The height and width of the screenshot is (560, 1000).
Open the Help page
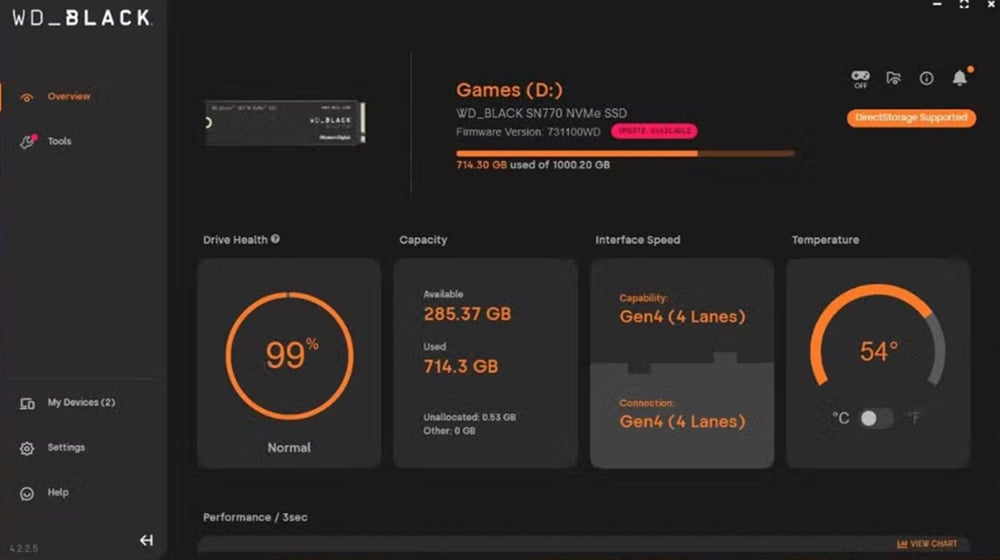58,492
